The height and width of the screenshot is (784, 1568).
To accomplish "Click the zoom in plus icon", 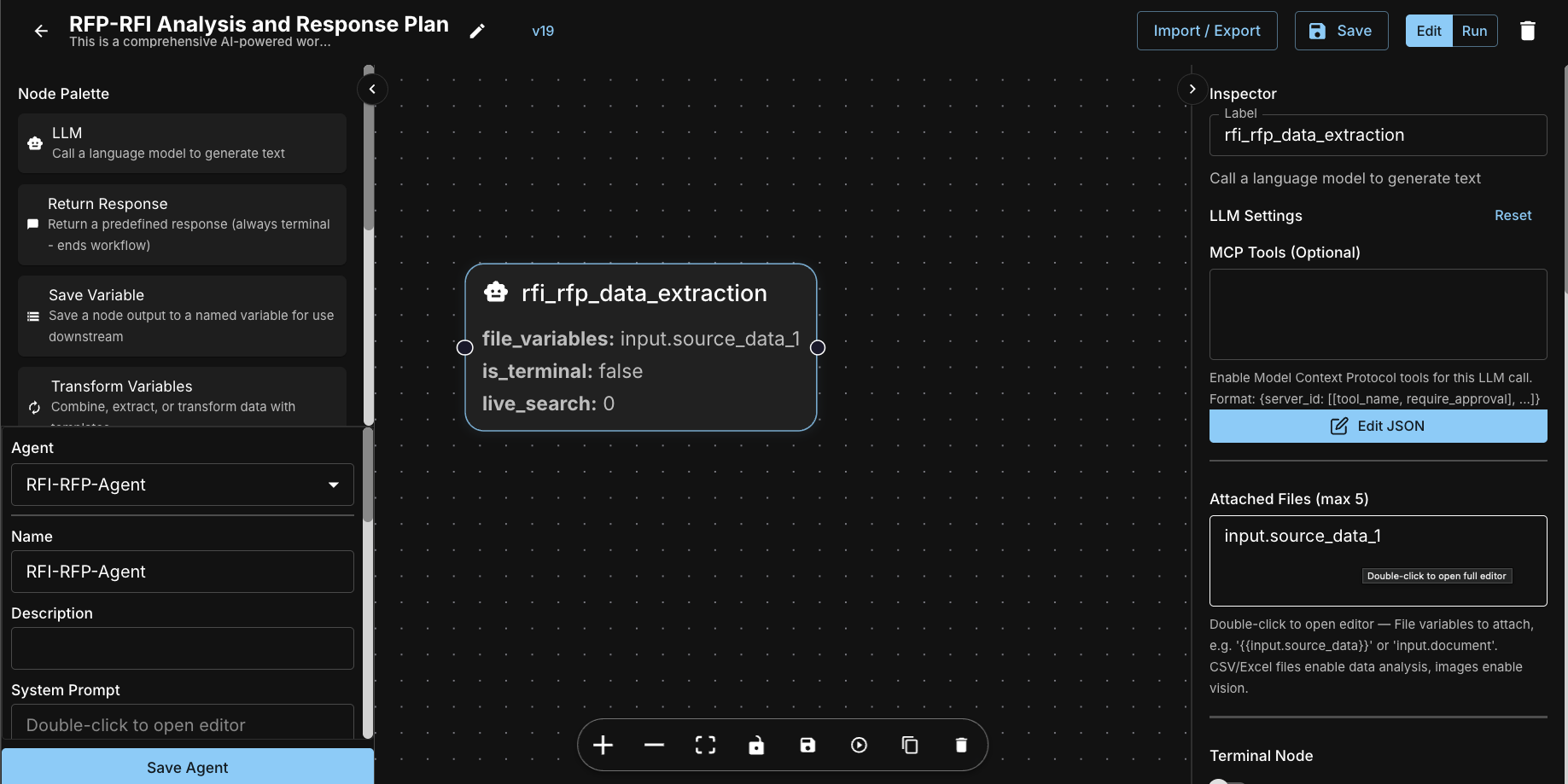I will 603,745.
